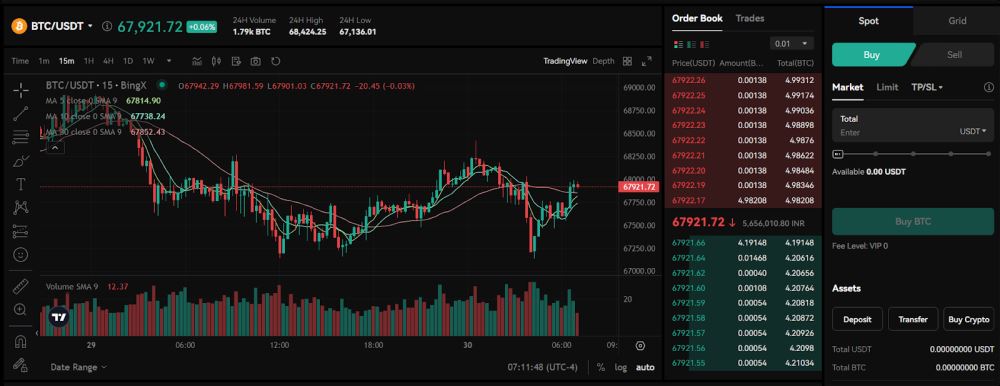Expand the TP/SL order type dropdown
Viewport: 1000px width, 386px height.
pos(927,87)
